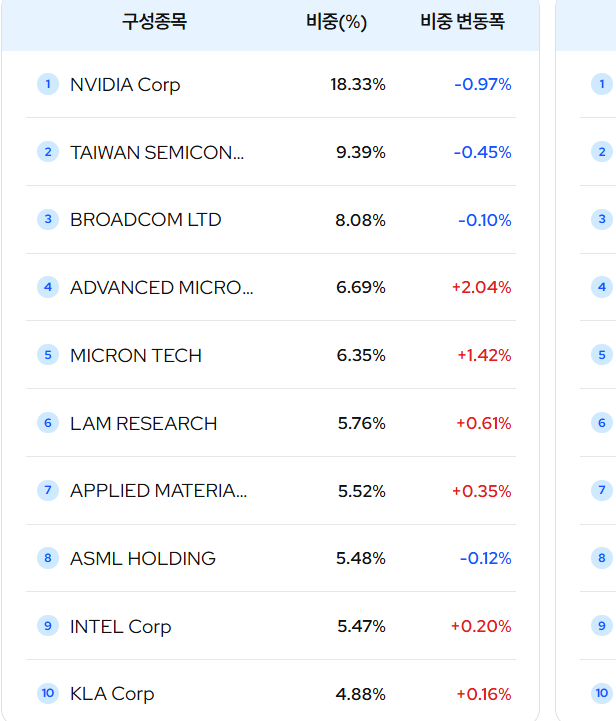Click the 구성종목 column header

pos(154,22)
